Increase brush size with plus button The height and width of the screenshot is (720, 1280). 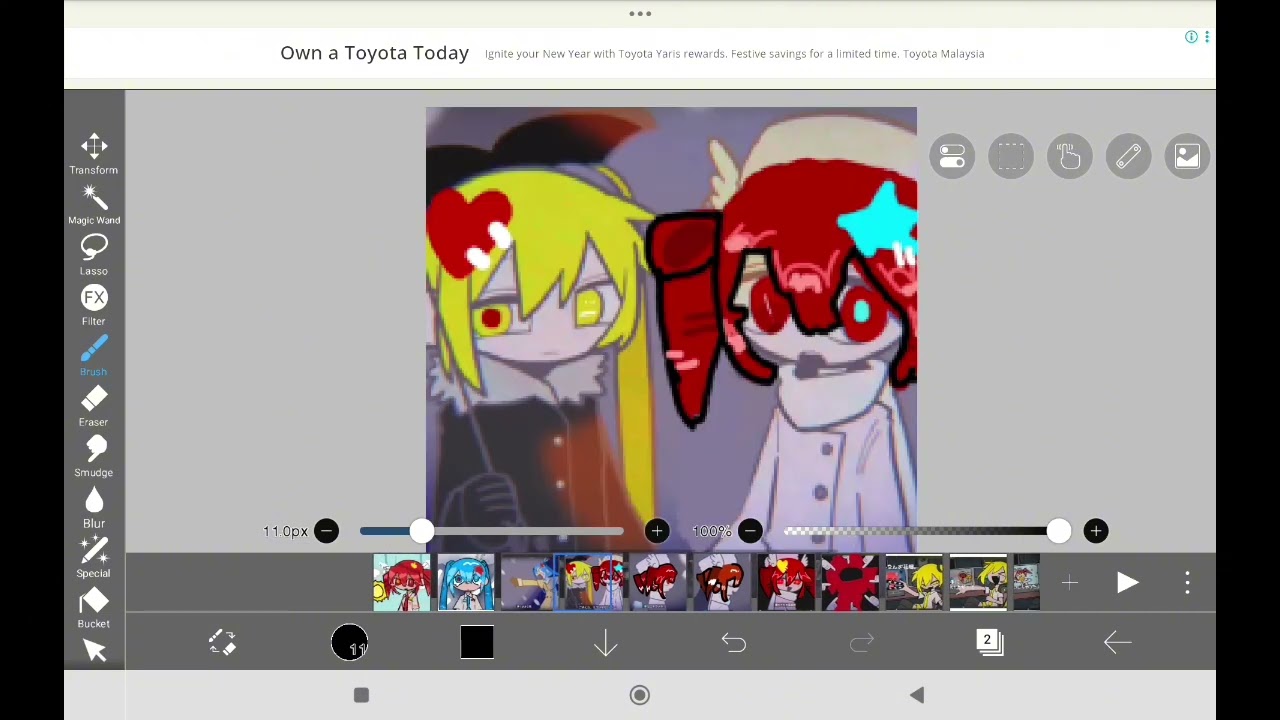657,531
